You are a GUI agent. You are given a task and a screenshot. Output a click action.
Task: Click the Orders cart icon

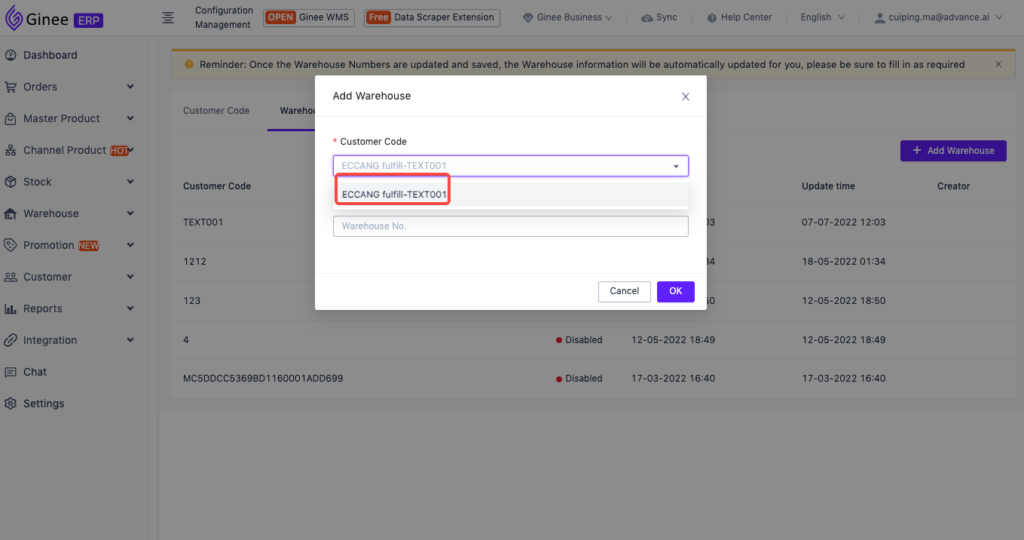pyautogui.click(x=10, y=87)
